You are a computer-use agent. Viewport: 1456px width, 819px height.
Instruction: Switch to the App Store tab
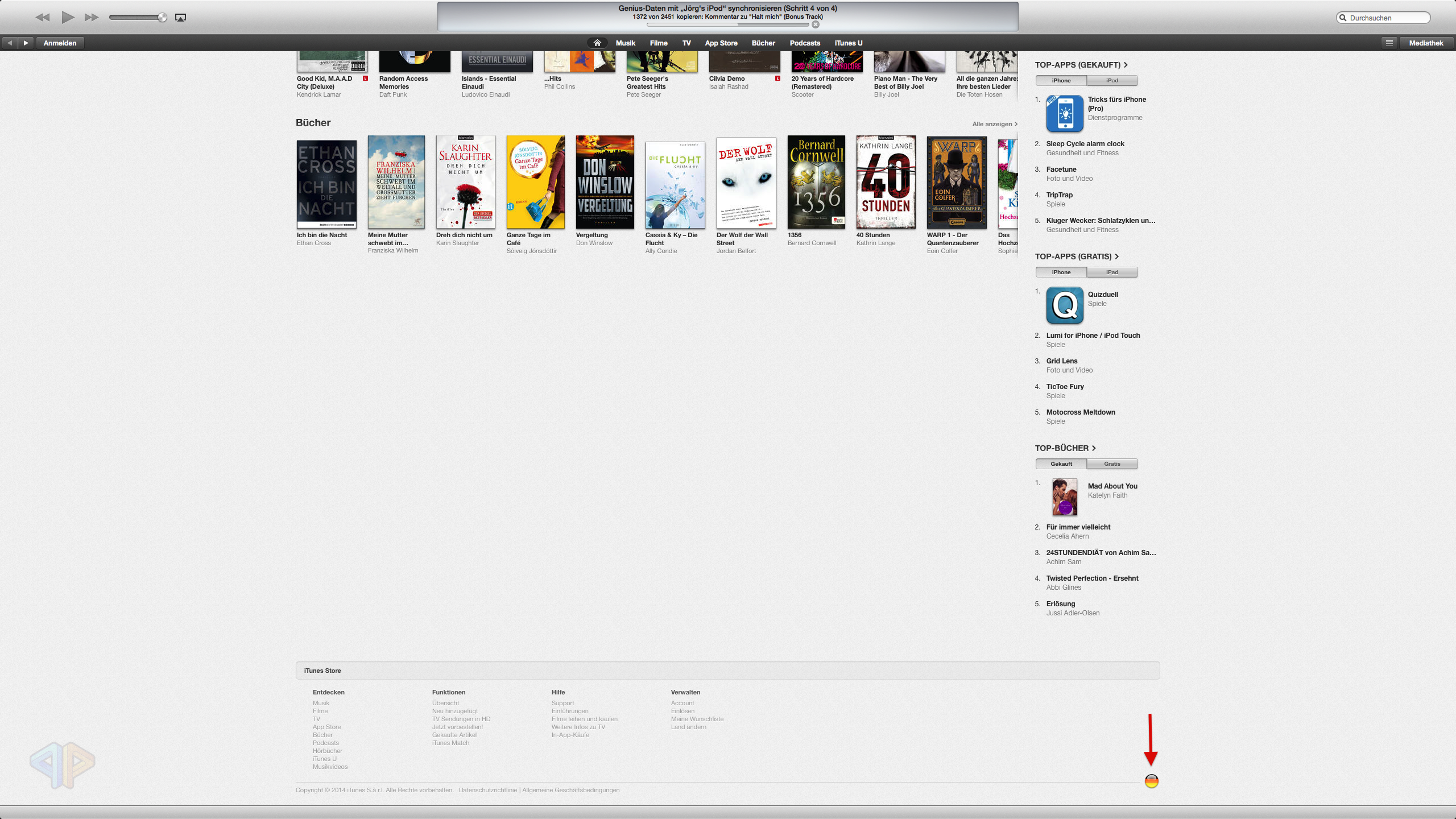(721, 43)
